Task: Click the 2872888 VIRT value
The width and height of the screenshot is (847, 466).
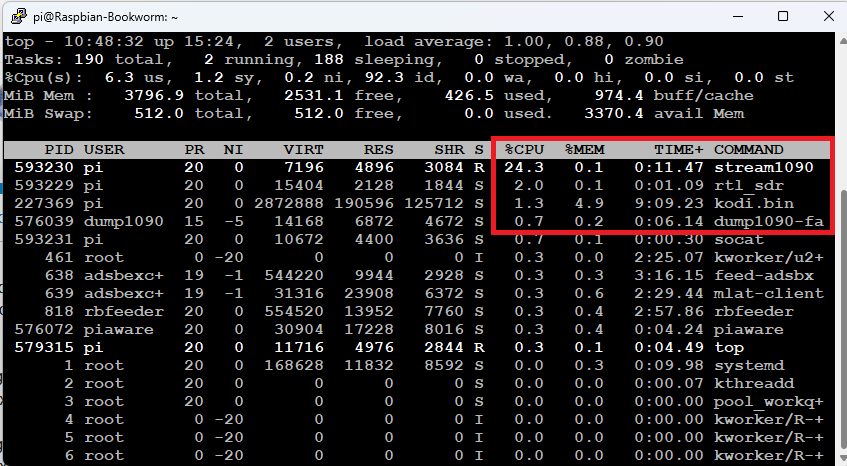Action: (x=289, y=204)
